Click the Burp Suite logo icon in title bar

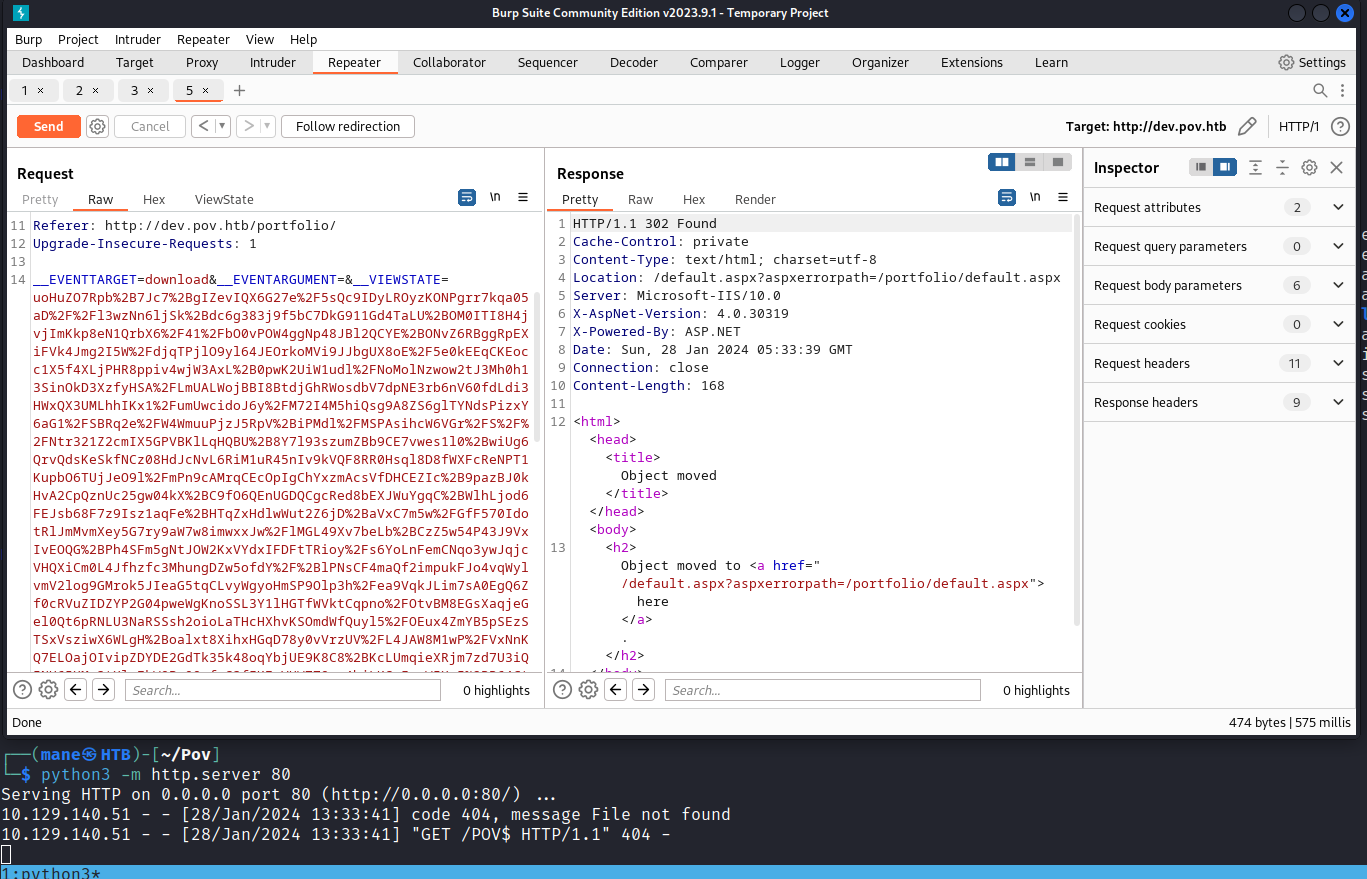[x=21, y=13]
